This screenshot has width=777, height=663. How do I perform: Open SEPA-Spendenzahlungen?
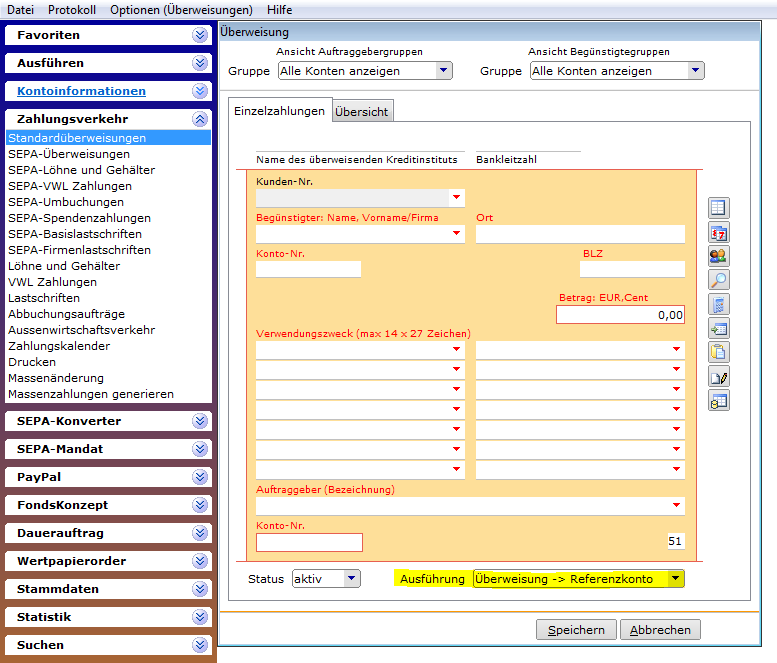tap(79, 218)
